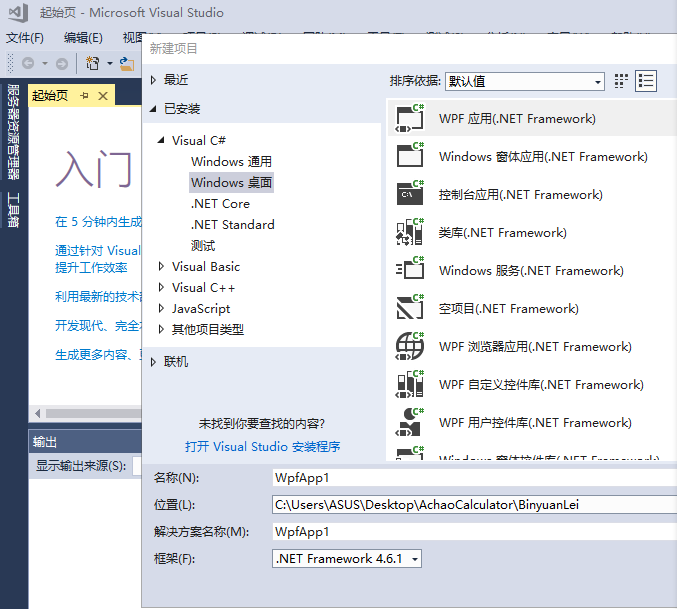The width and height of the screenshot is (677, 609).
Task: Open the 利用最新的技术 start page link
Action: (98, 297)
